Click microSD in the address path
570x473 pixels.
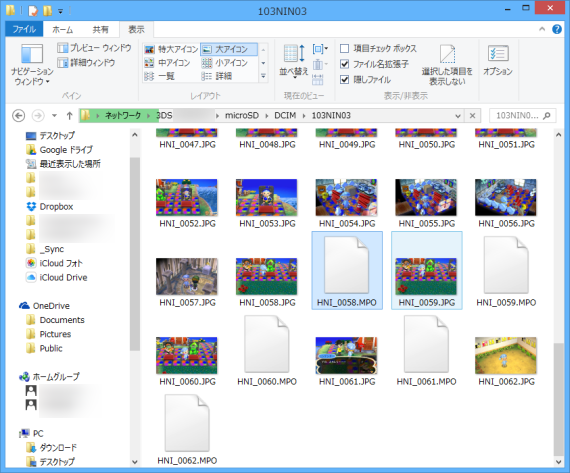pos(242,116)
